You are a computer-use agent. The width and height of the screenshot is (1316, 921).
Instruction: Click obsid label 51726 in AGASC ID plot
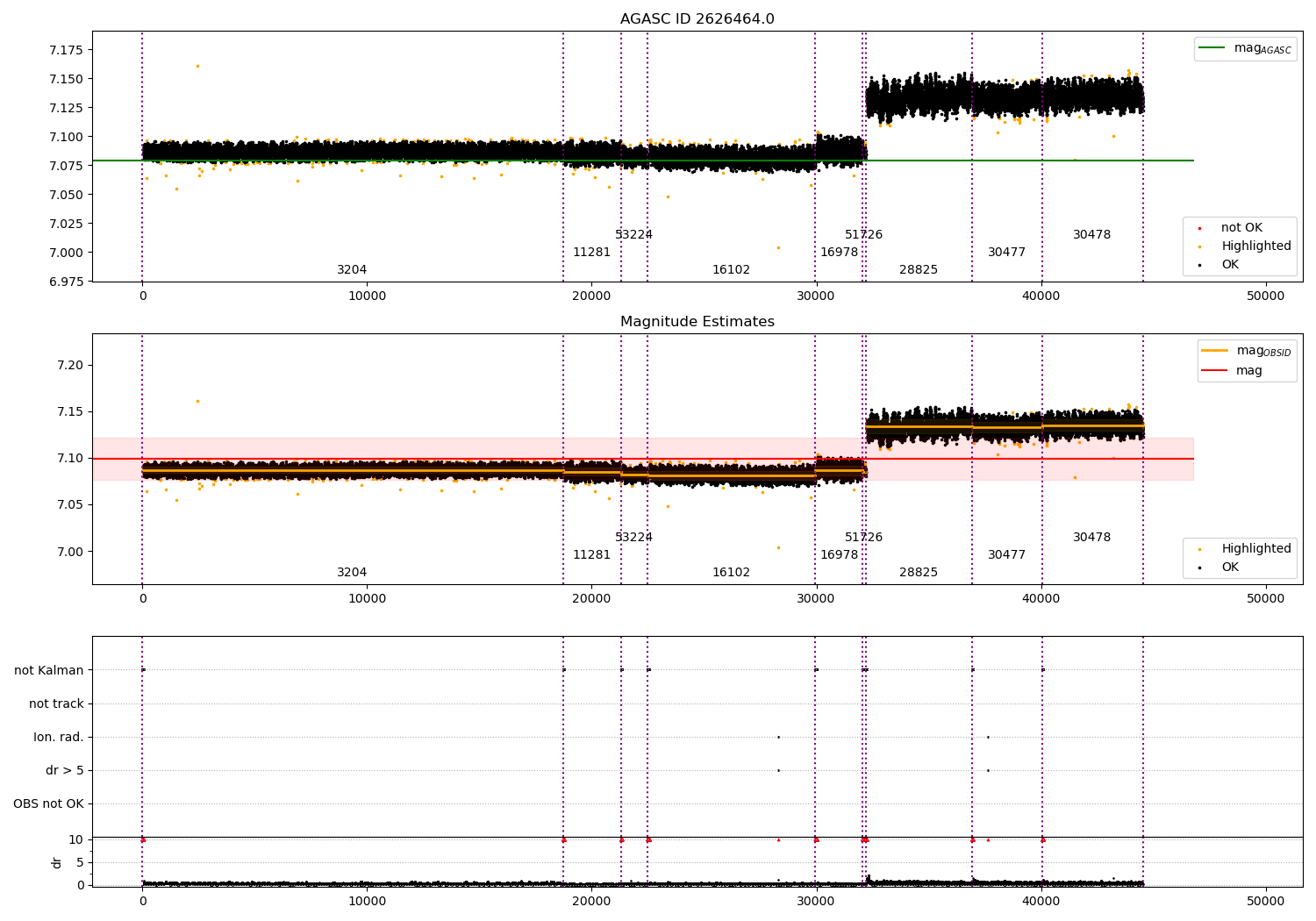click(x=863, y=235)
